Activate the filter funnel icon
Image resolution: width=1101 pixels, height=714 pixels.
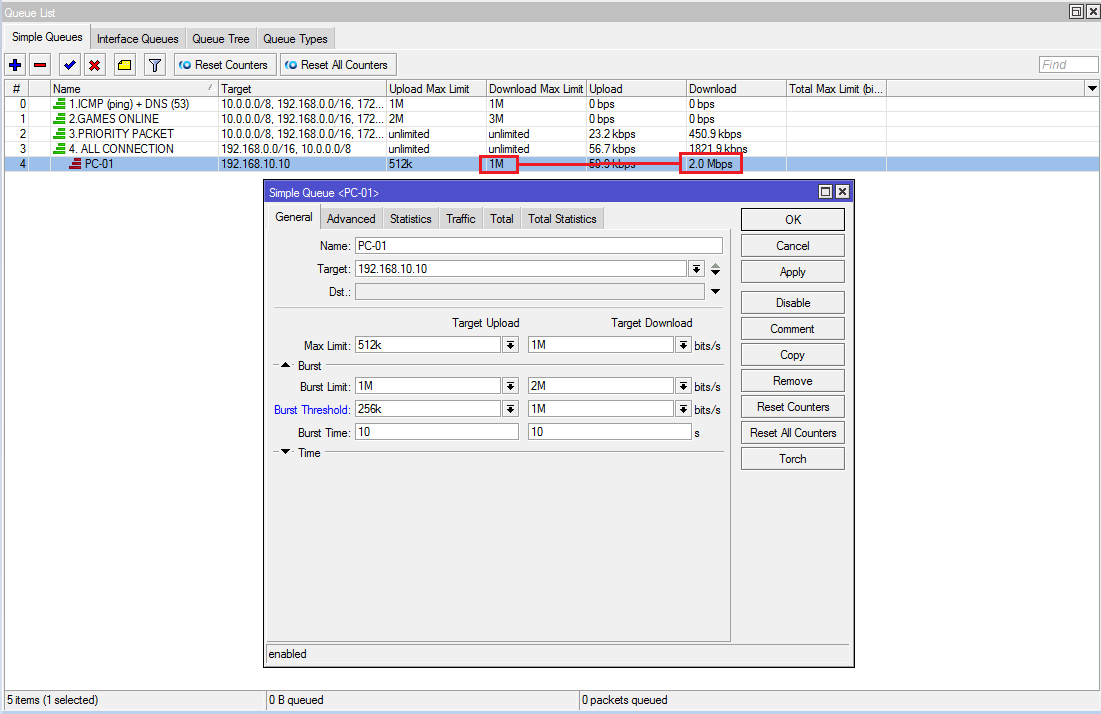pyautogui.click(x=153, y=64)
